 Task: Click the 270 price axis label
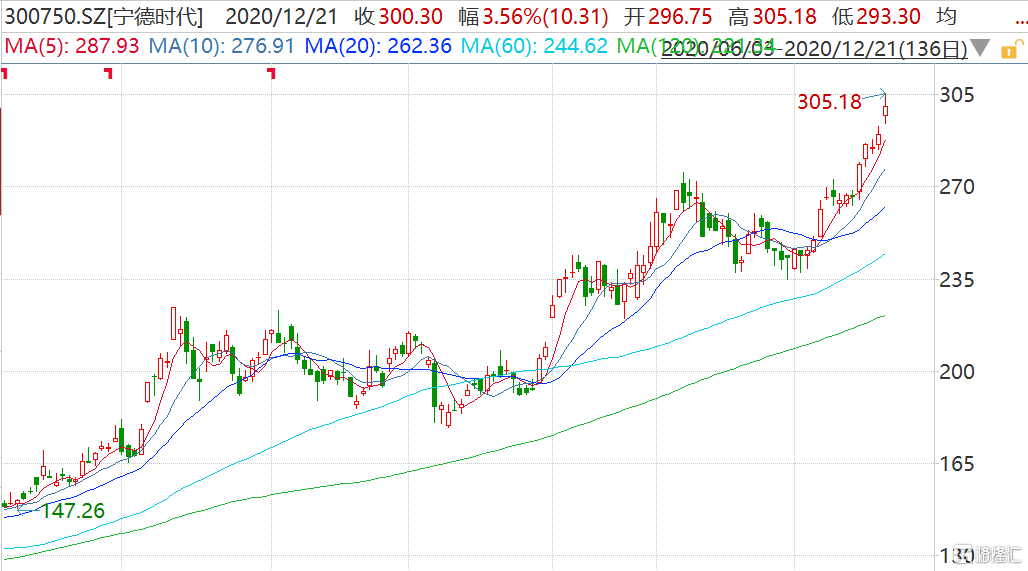(x=957, y=187)
